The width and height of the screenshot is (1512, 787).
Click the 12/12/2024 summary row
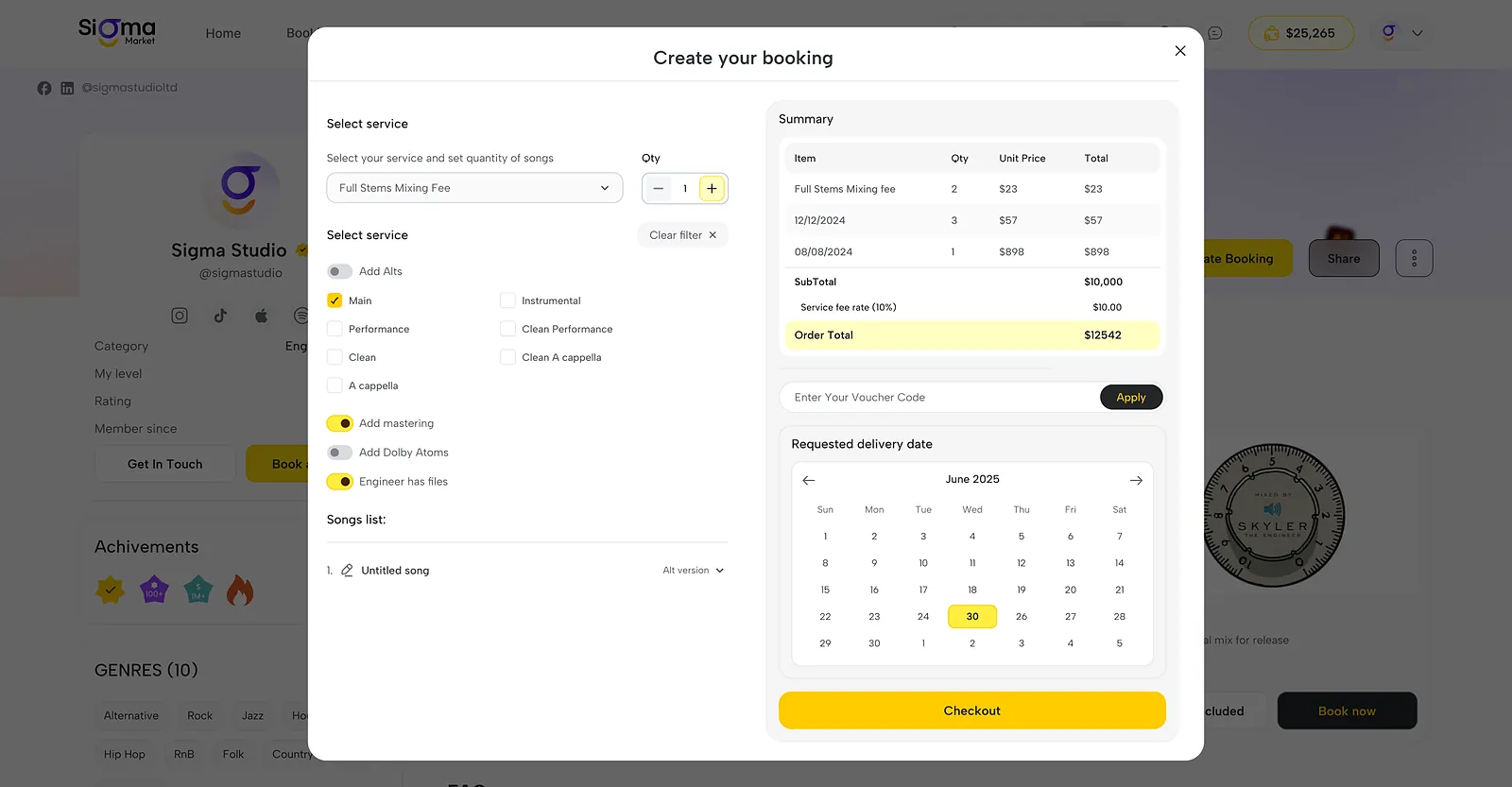(972, 220)
